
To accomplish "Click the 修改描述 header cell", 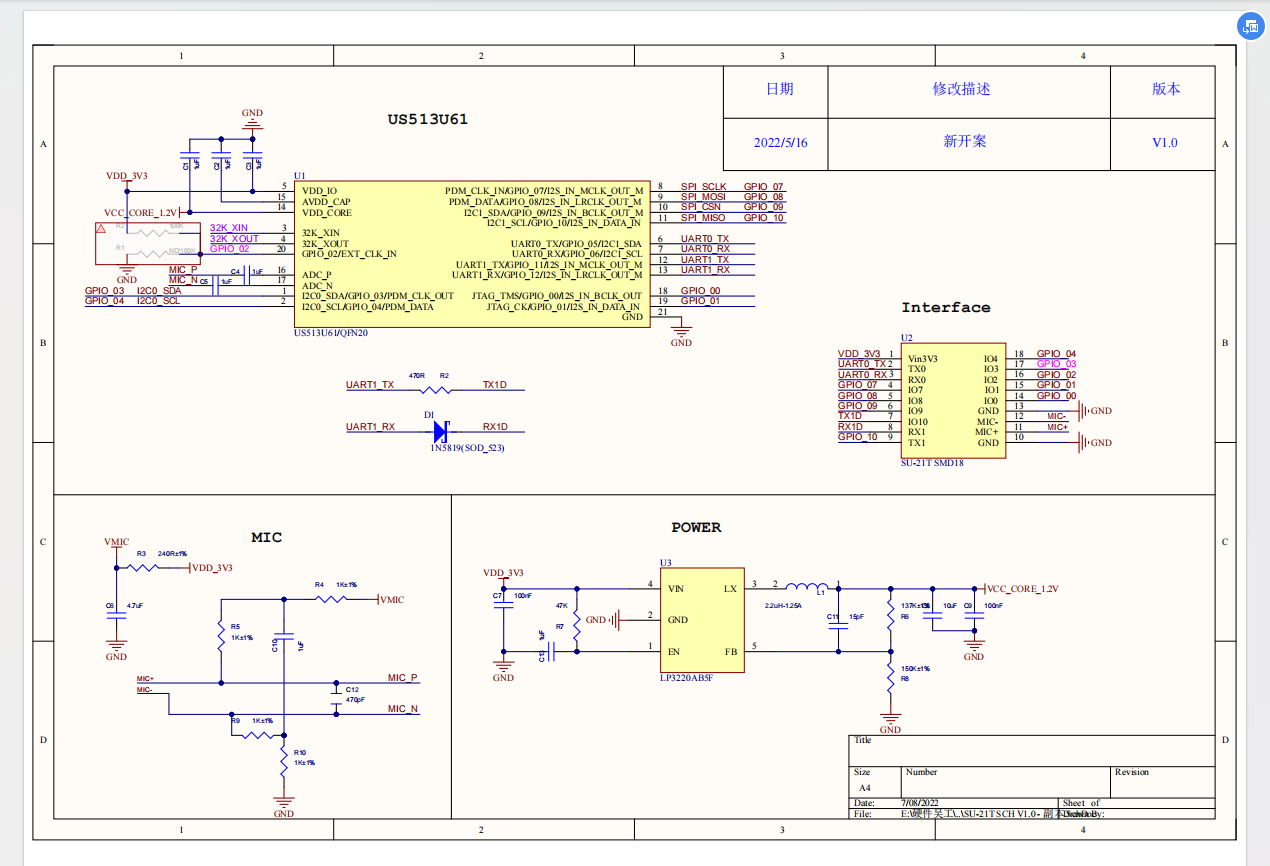I will (x=961, y=89).
